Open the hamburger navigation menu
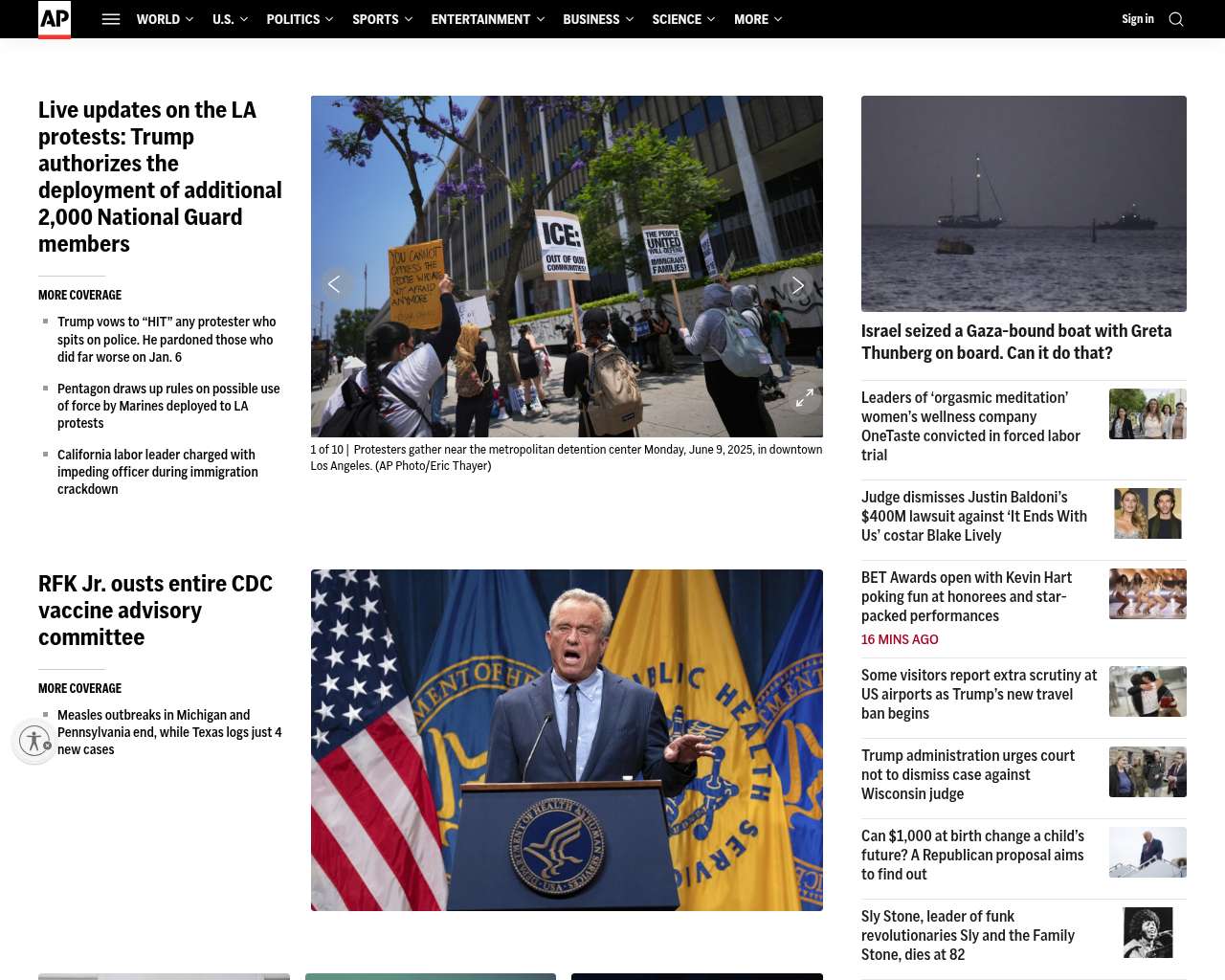Screen dimensions: 1225x980 pos(111,19)
